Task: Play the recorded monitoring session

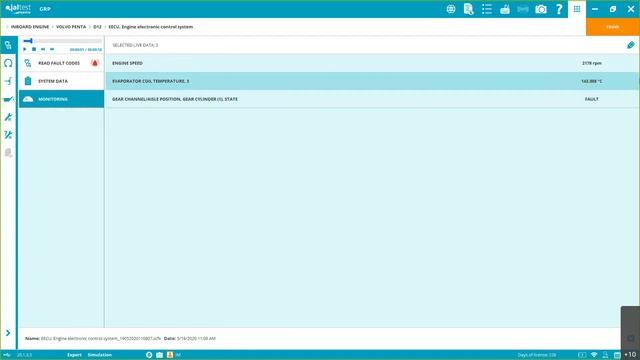Action: 24,49
